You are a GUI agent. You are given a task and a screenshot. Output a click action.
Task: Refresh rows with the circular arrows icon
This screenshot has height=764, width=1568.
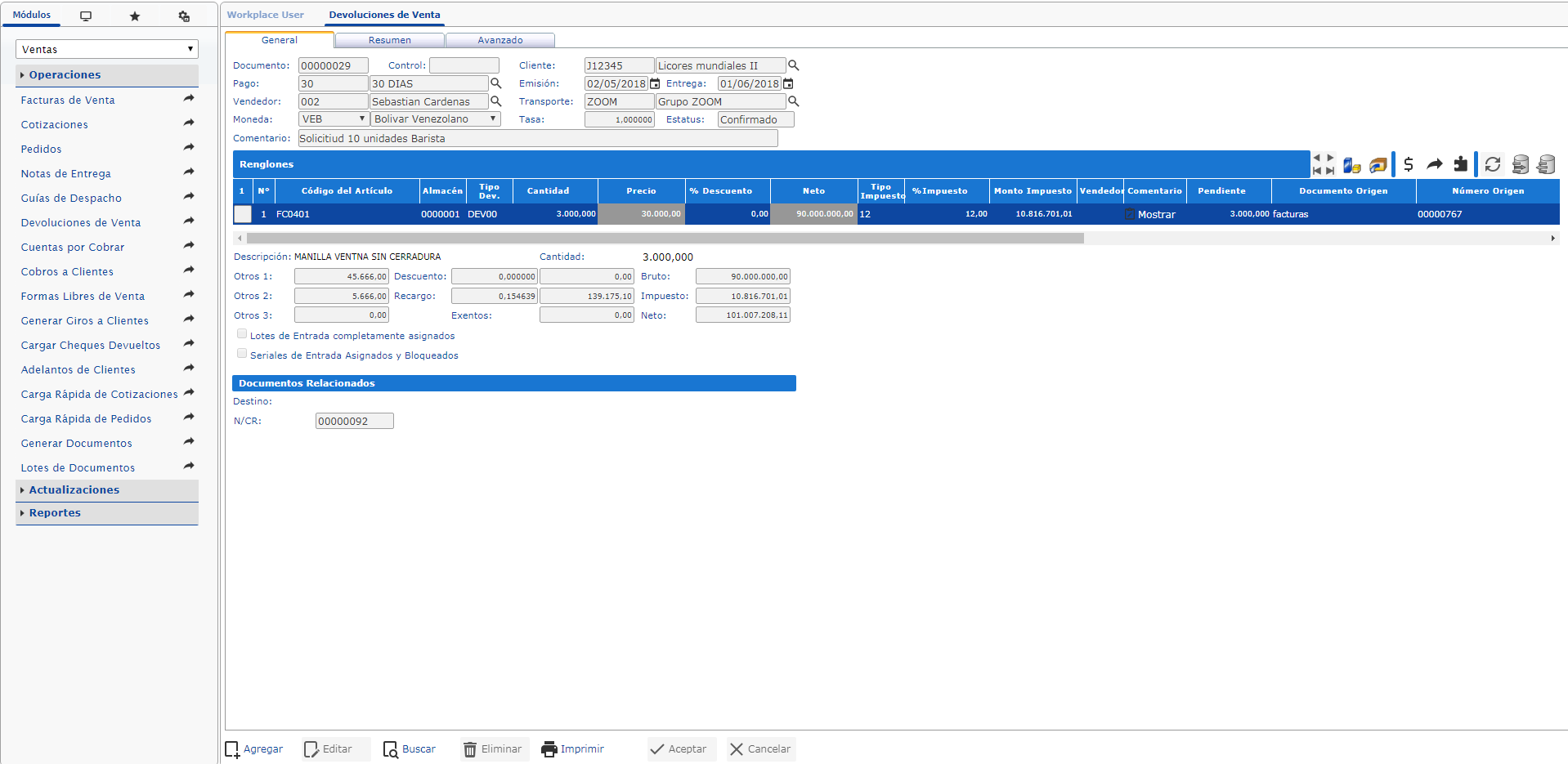1493,164
